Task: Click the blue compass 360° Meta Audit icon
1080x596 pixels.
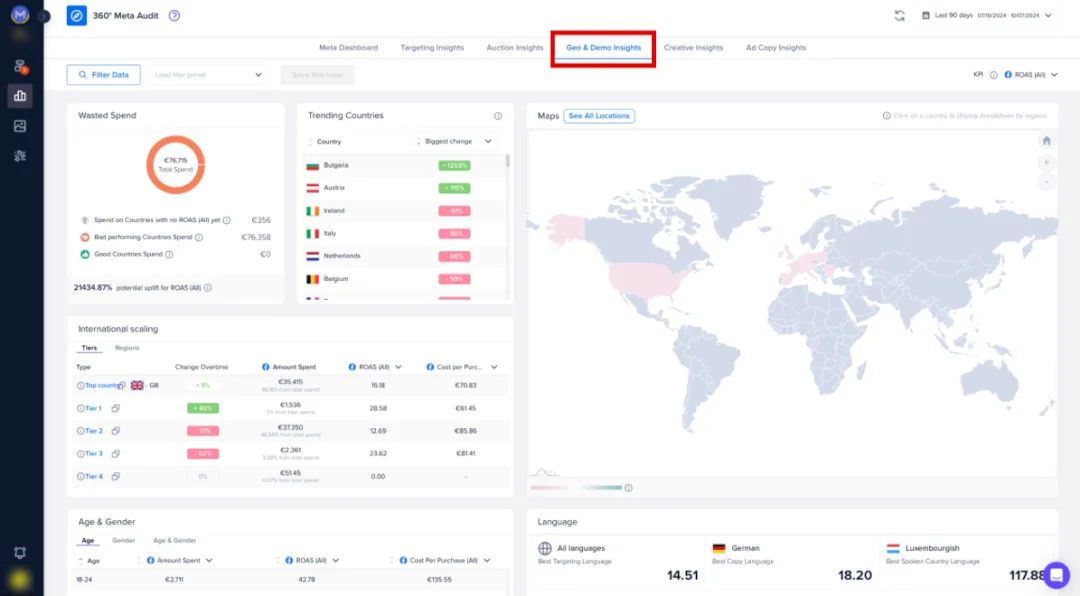Action: (x=76, y=15)
